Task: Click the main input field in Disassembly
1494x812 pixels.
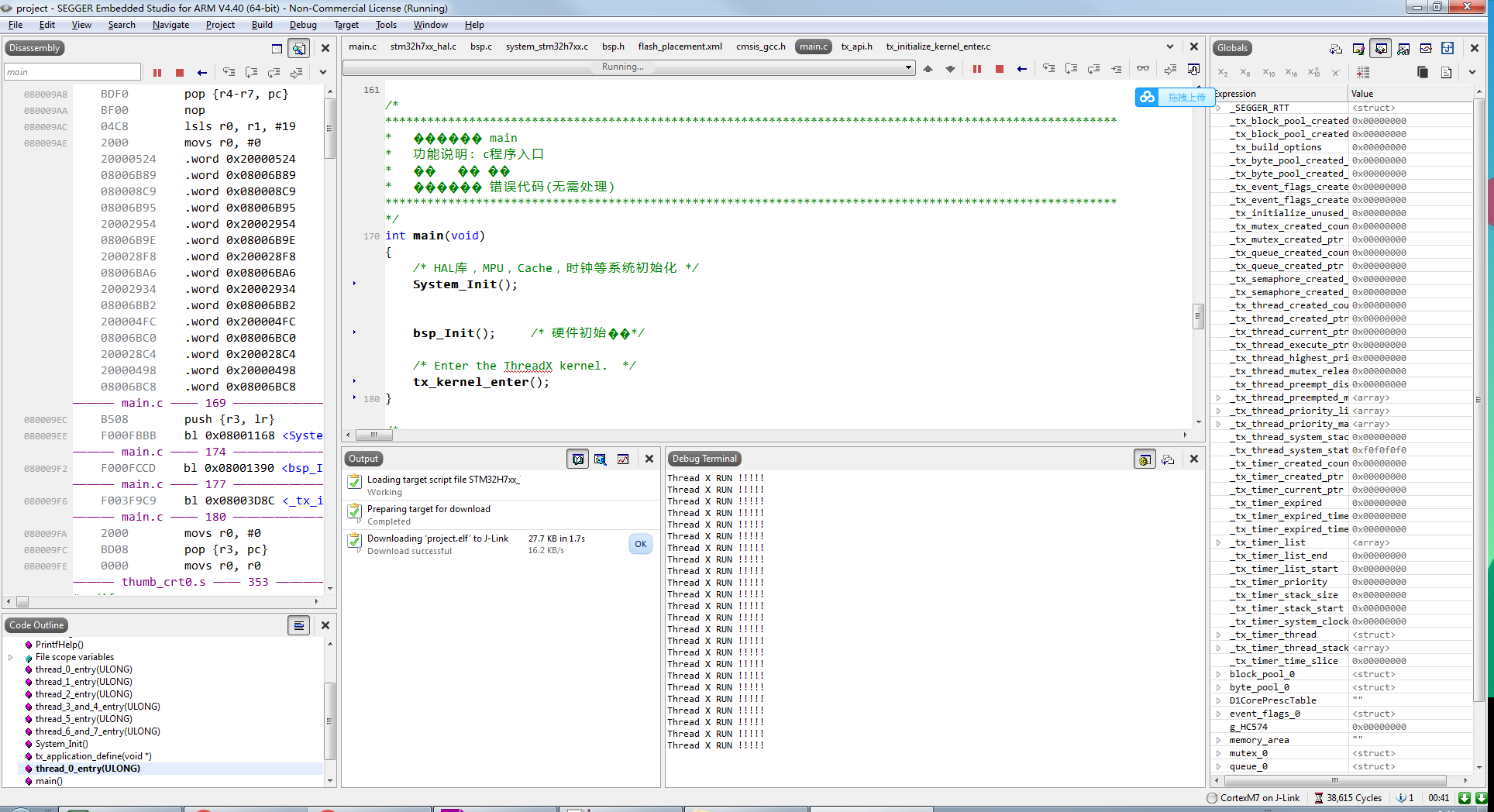Action: tap(72, 73)
